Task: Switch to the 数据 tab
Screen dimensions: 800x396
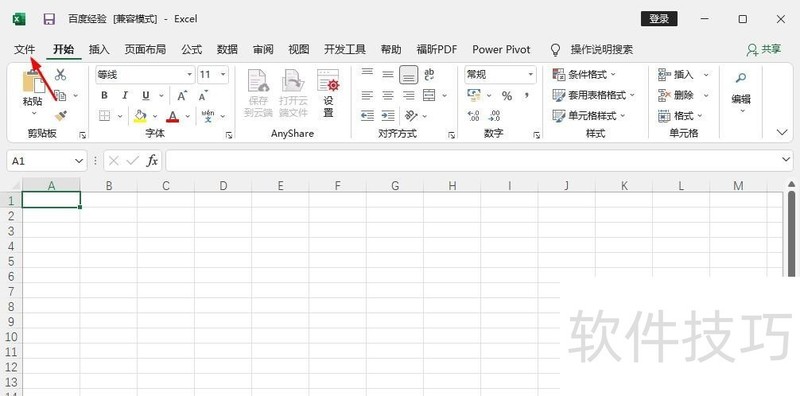Action: pos(228,50)
